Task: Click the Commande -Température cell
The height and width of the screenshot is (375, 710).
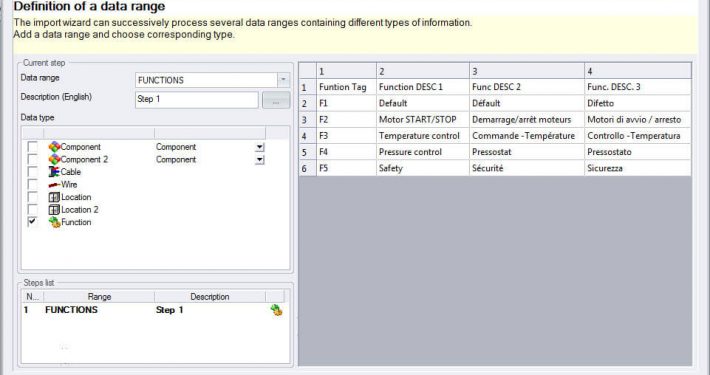Action: click(527, 136)
